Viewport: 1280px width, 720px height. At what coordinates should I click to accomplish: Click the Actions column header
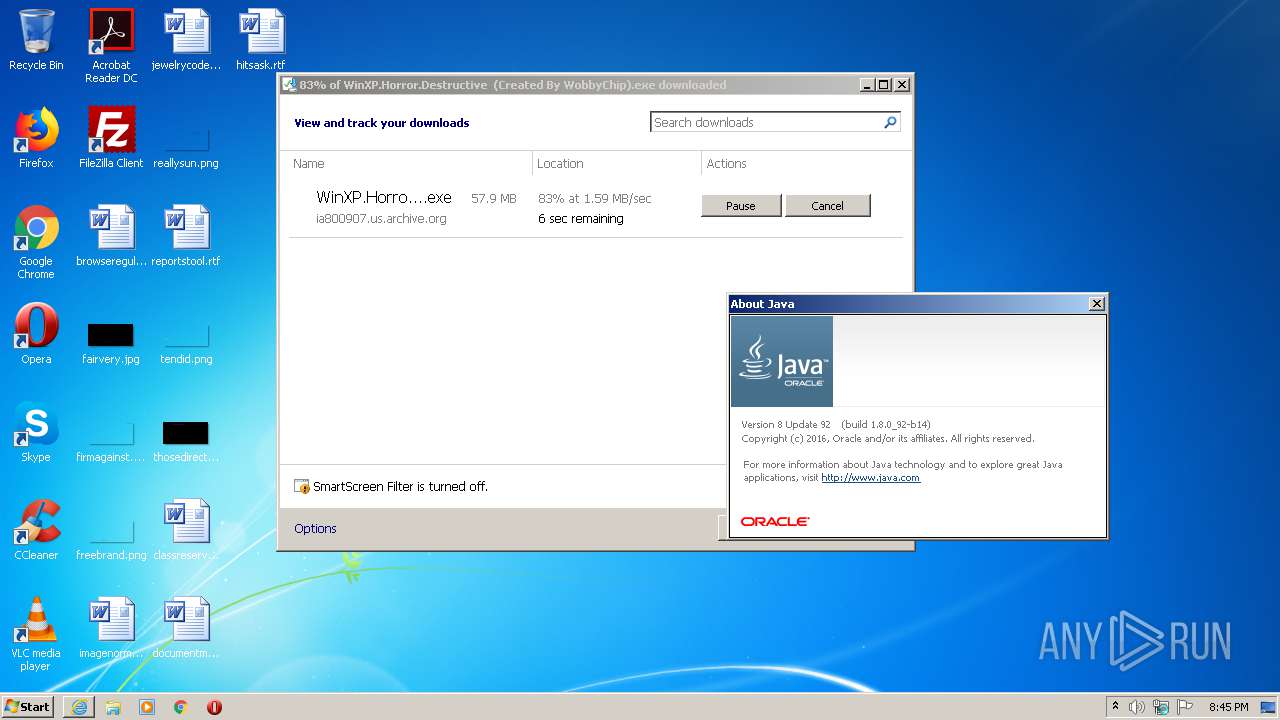click(x=726, y=163)
